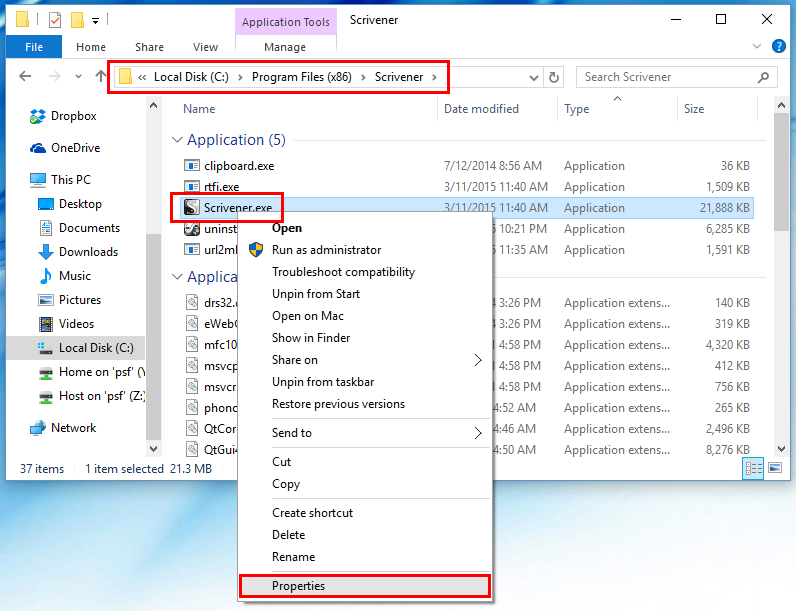Choose Create shortcut
This screenshot has width=796, height=611.
pos(312,513)
